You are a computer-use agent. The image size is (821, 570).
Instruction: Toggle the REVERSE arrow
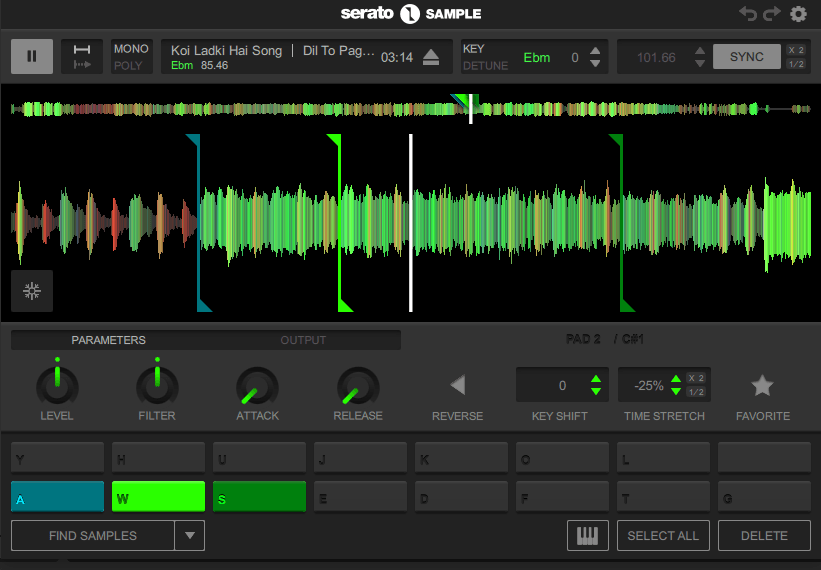point(458,385)
